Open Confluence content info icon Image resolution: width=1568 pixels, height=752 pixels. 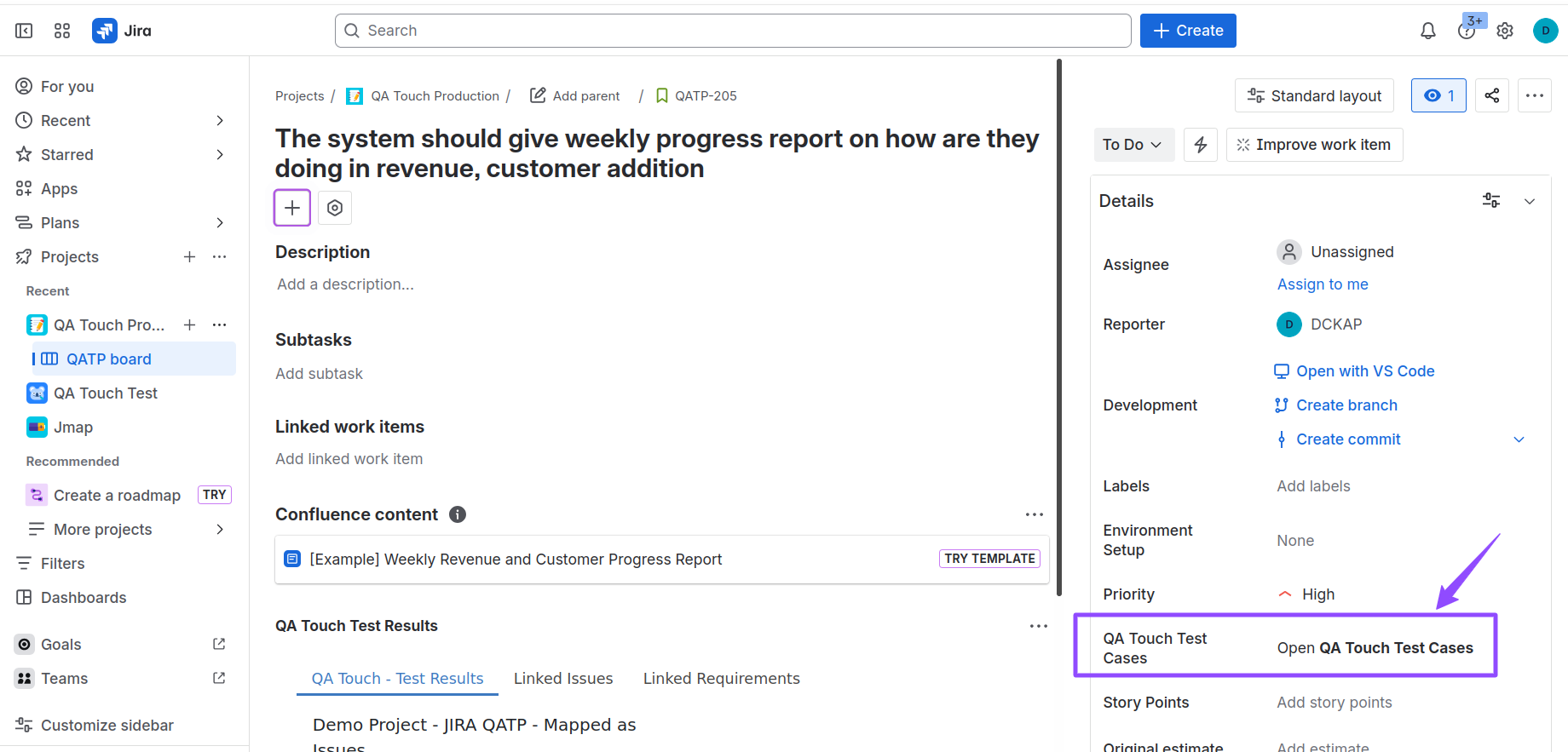458,514
